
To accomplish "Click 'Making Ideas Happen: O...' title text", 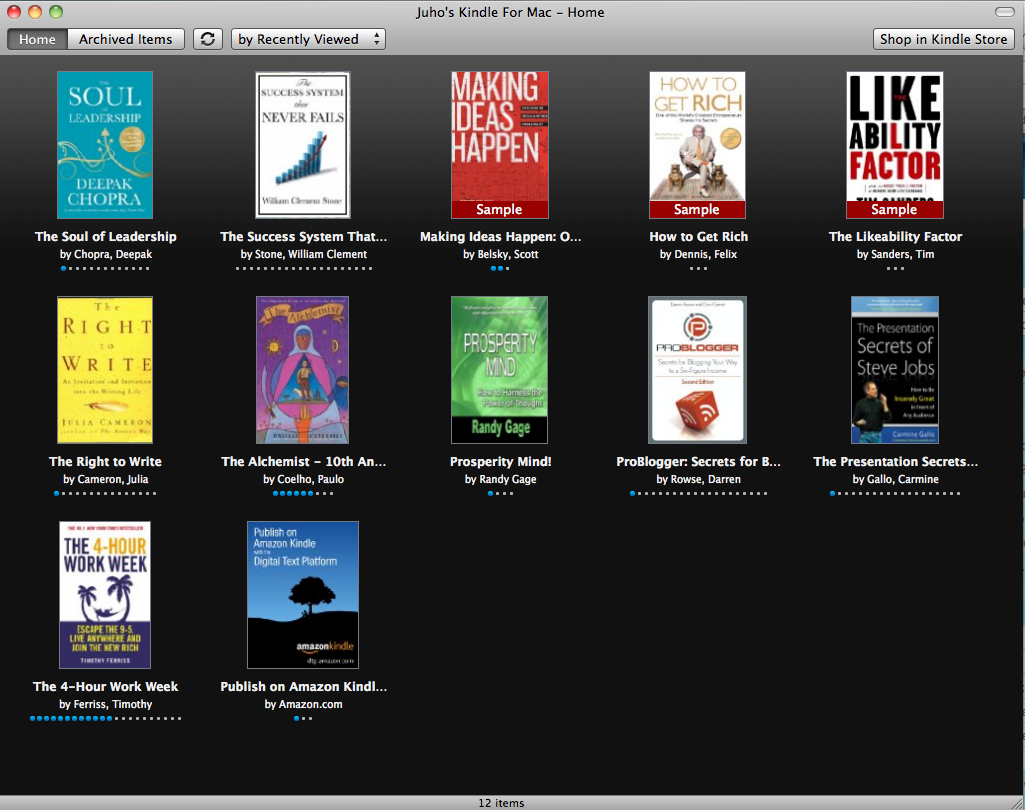I will tap(500, 237).
